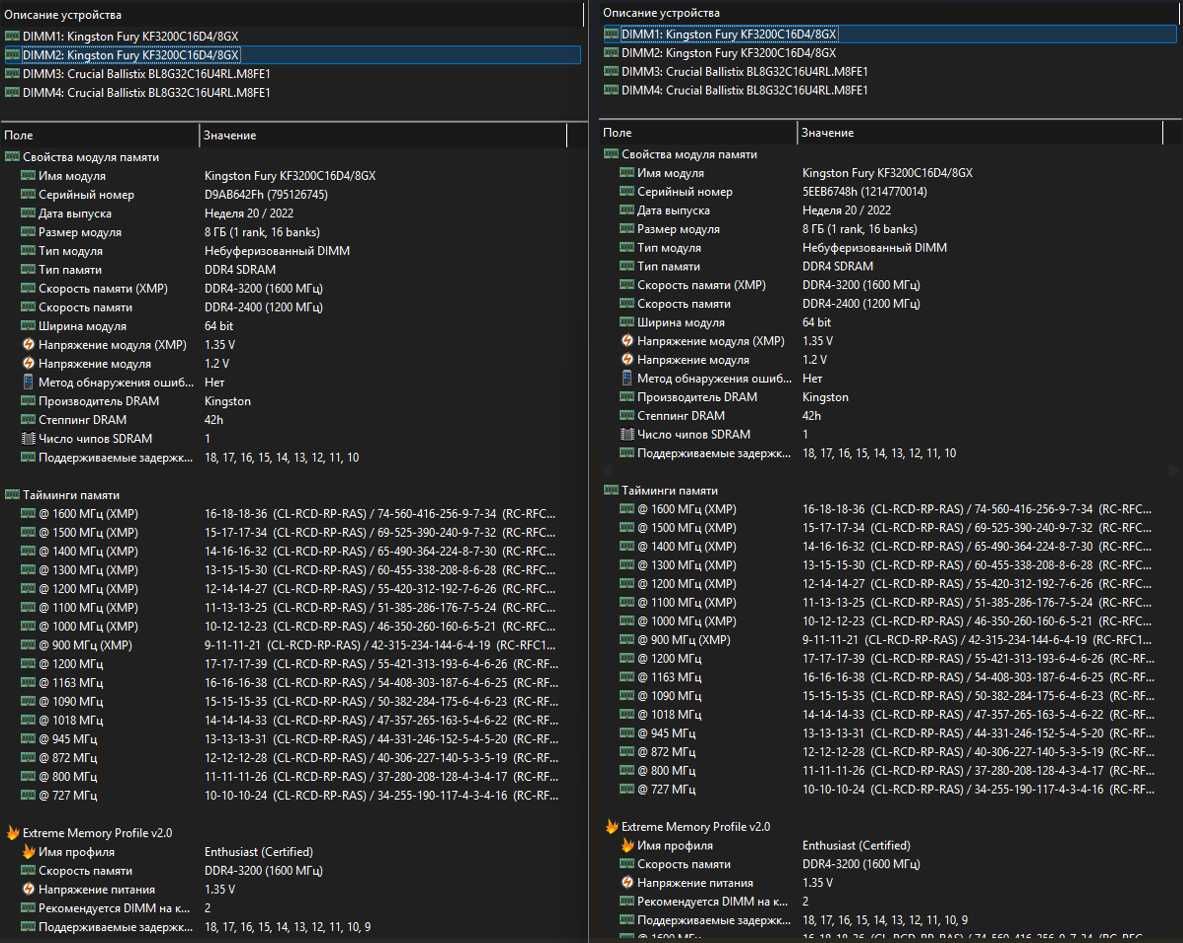Select 'DIMM3: Crucial Ballistix BL8G32C16U4RL.M8FE1' in right panel
The width and height of the screenshot is (1183, 943).
coord(745,71)
